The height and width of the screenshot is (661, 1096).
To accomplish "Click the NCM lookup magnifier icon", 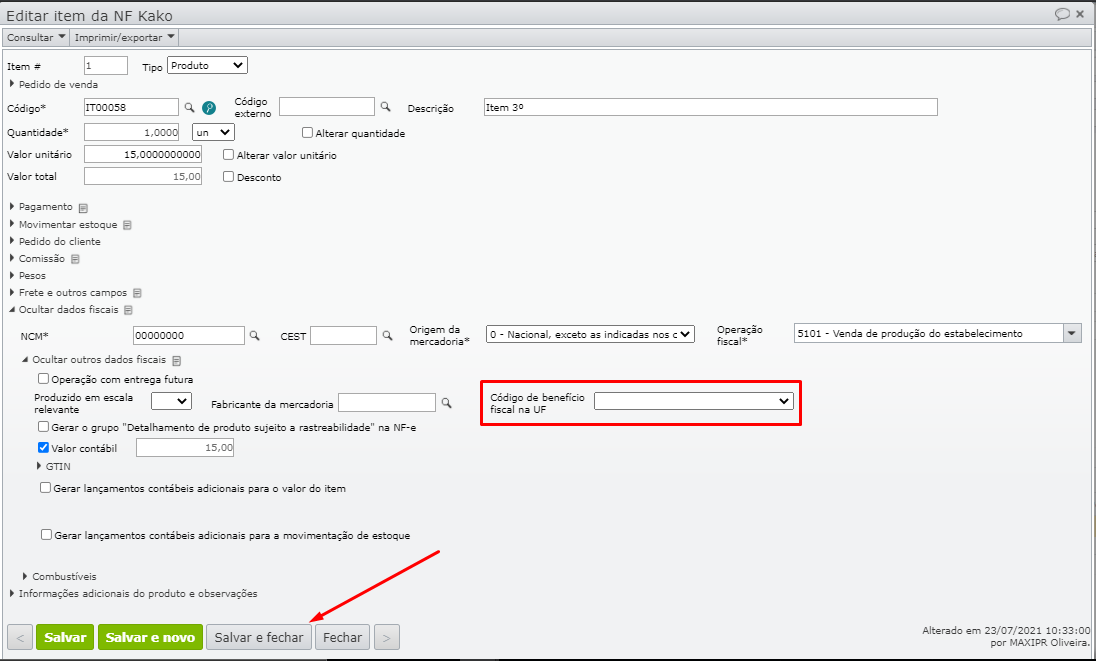I will (254, 335).
